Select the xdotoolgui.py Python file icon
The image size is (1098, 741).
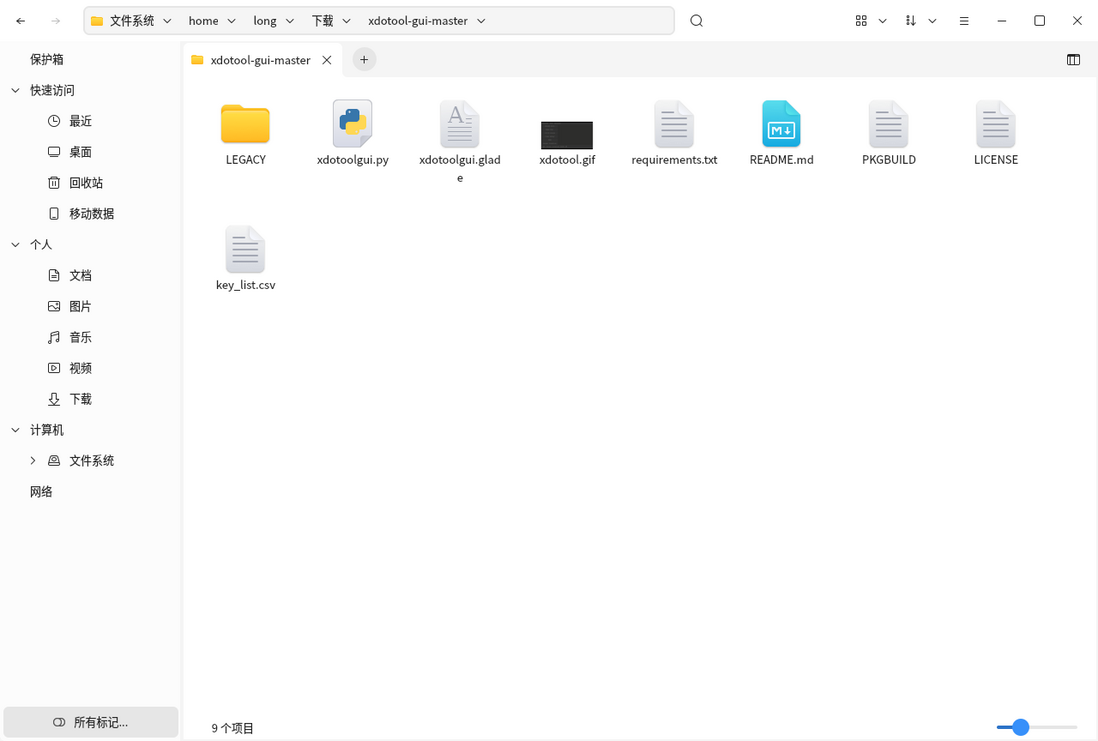352,123
